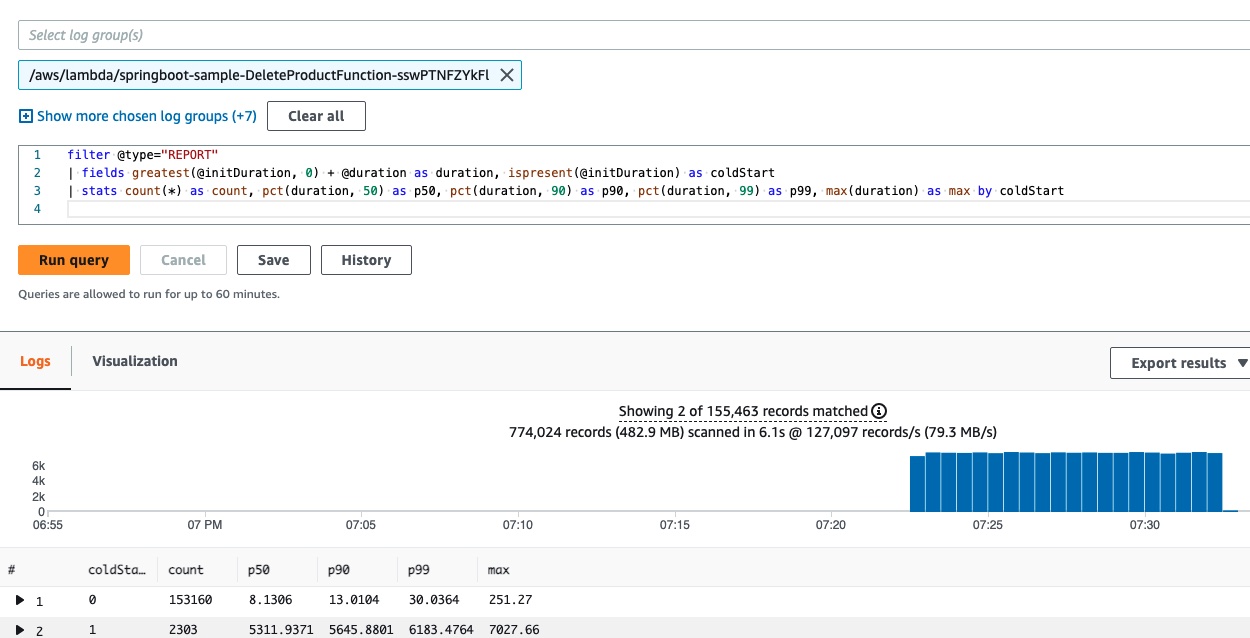Select p99 value 6183.4764

click(x=441, y=630)
